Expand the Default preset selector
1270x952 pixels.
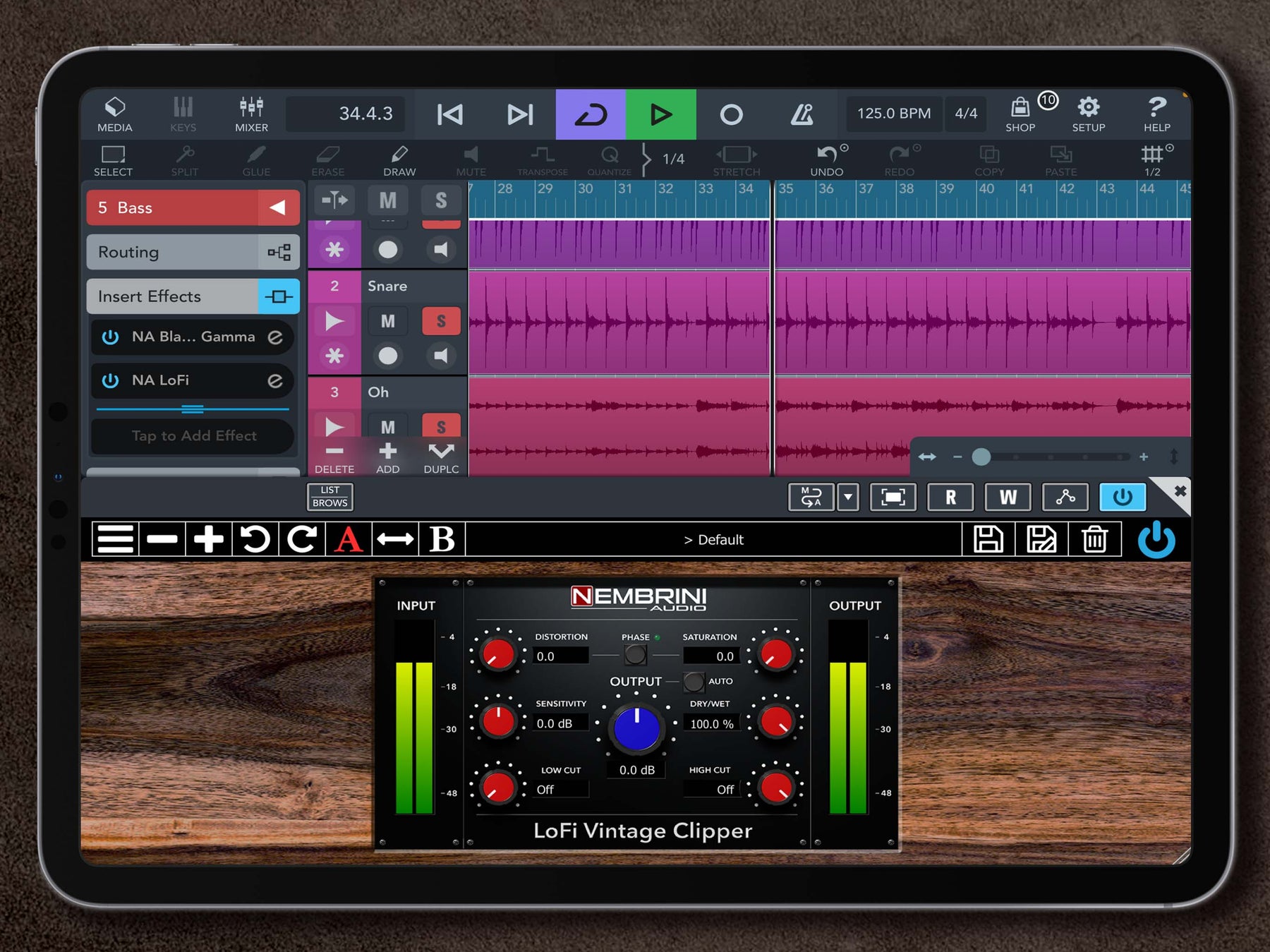713,539
